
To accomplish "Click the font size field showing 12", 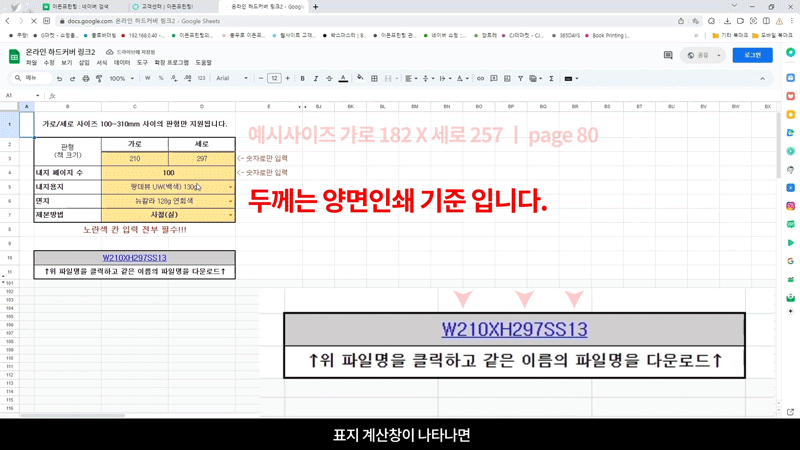I will (x=274, y=79).
